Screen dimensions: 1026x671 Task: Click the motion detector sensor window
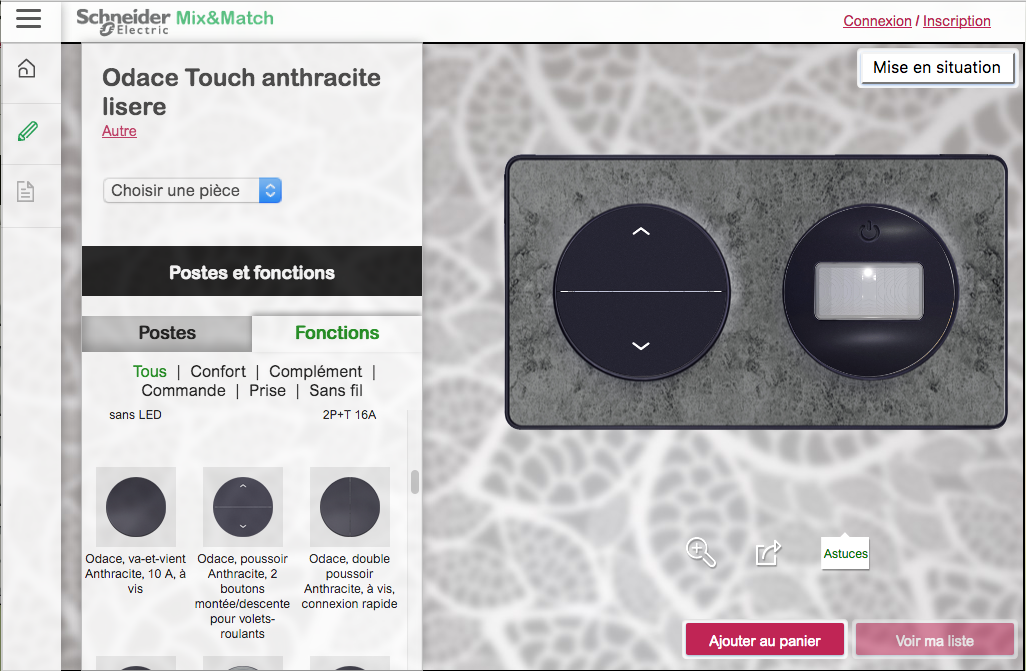(869, 291)
